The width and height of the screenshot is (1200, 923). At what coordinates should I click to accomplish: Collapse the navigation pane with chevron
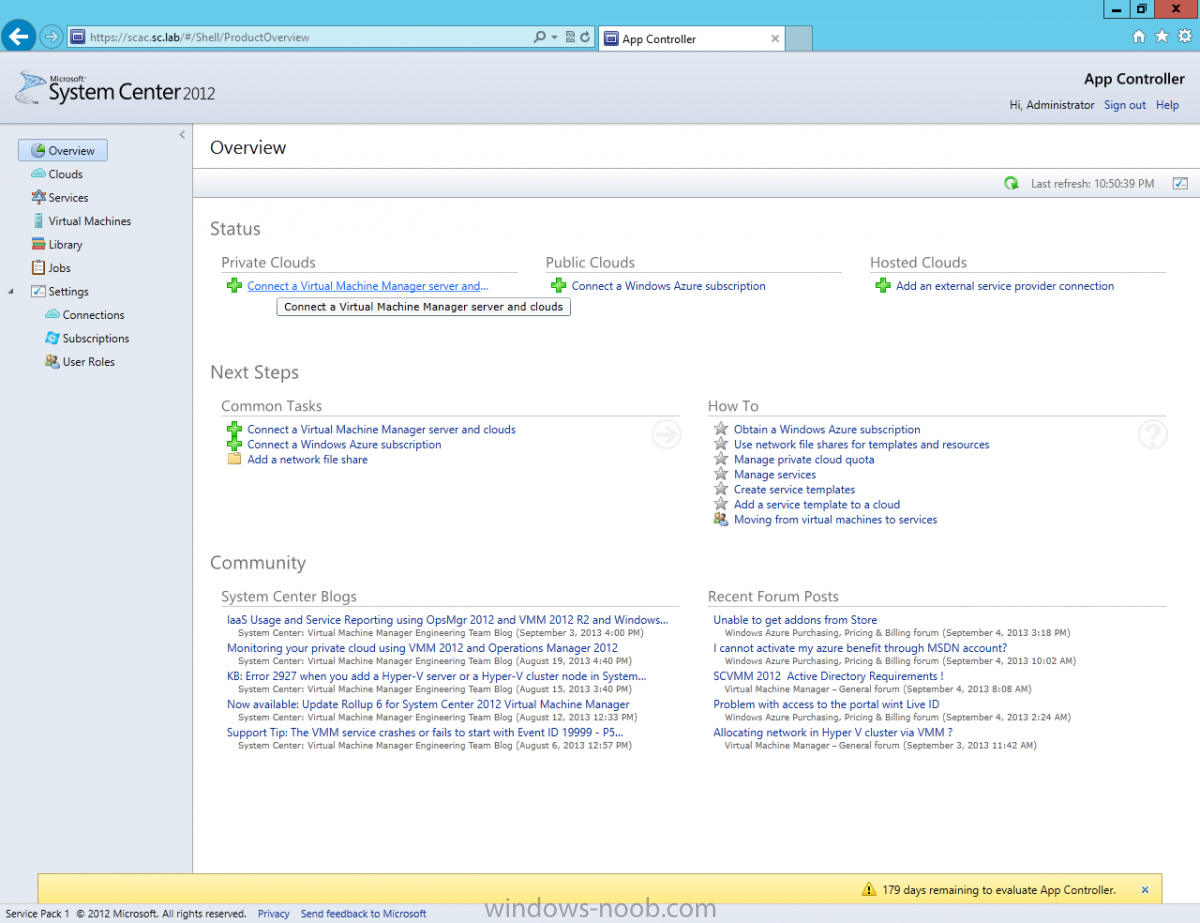[x=182, y=134]
